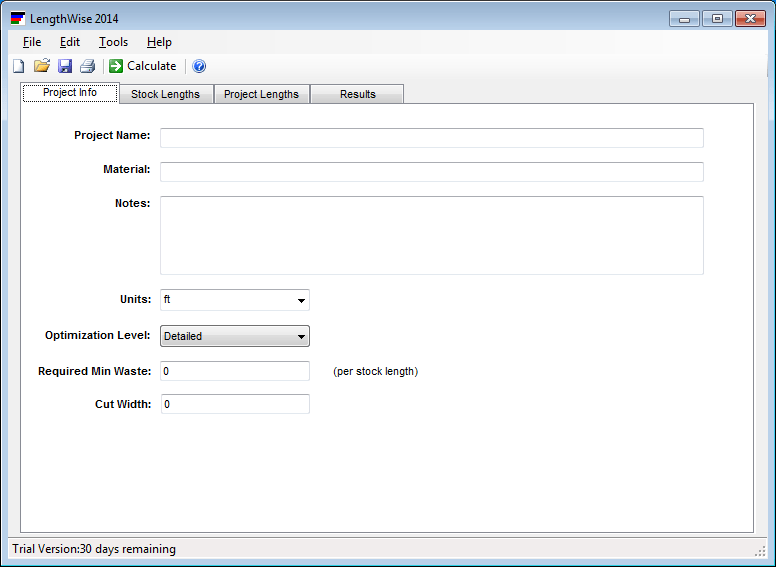Viewport: 776px width, 567px height.
Task: Click the green Calculate arrow button
Action: pyautogui.click(x=143, y=66)
